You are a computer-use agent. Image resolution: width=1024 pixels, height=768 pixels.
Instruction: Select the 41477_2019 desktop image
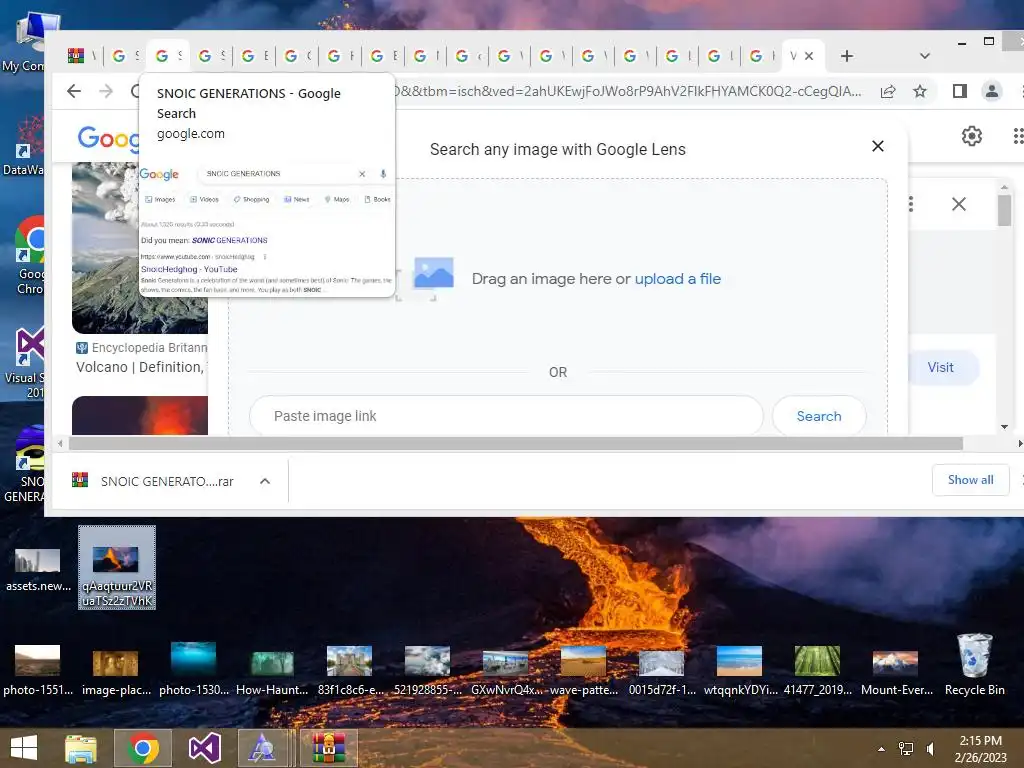pyautogui.click(x=817, y=669)
